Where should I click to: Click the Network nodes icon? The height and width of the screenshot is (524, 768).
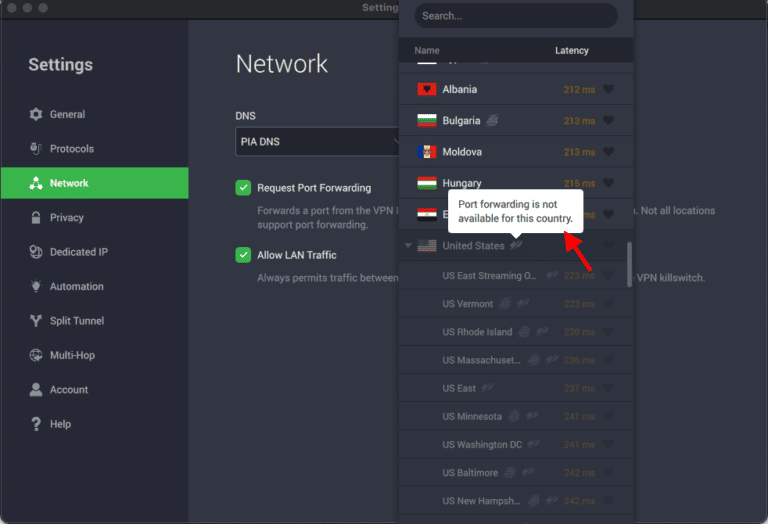coord(36,183)
